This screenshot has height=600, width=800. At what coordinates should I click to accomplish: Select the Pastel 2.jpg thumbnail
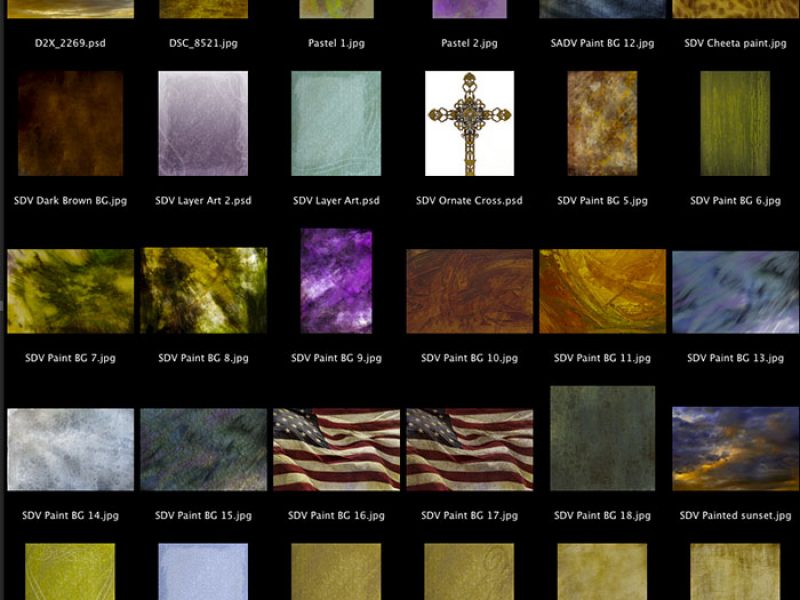tap(470, 10)
